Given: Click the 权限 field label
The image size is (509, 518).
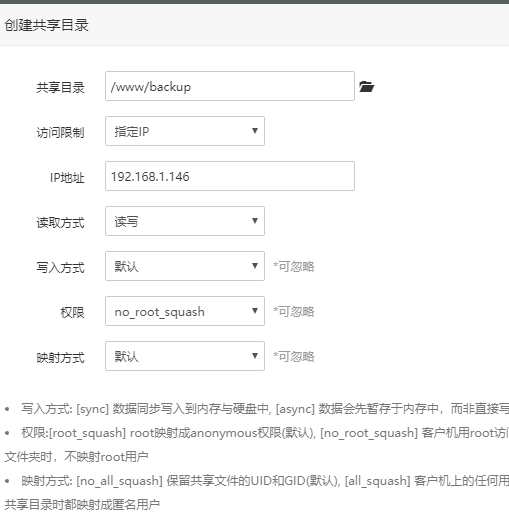Looking at the screenshot, I should [x=72, y=313].
